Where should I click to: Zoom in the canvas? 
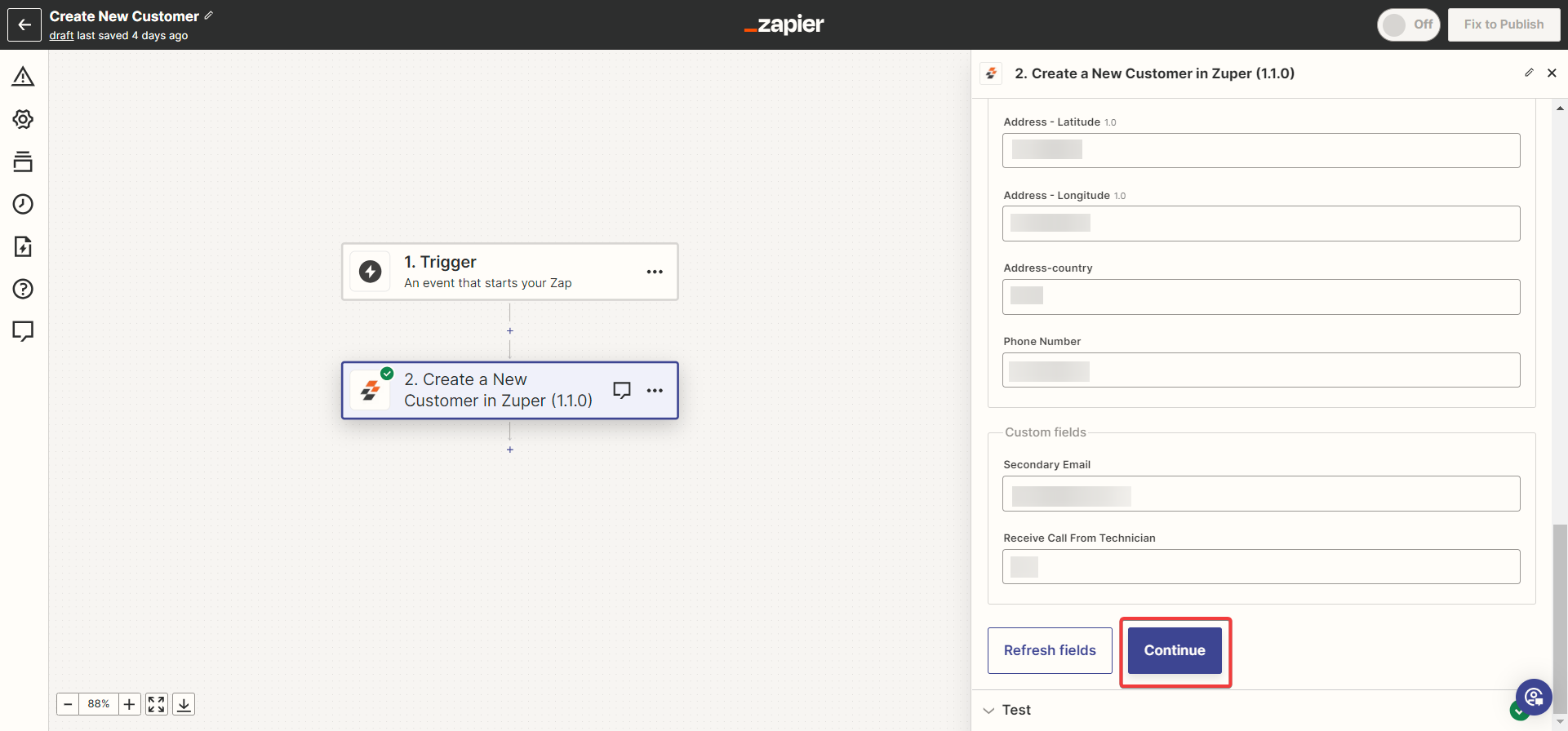[130, 704]
